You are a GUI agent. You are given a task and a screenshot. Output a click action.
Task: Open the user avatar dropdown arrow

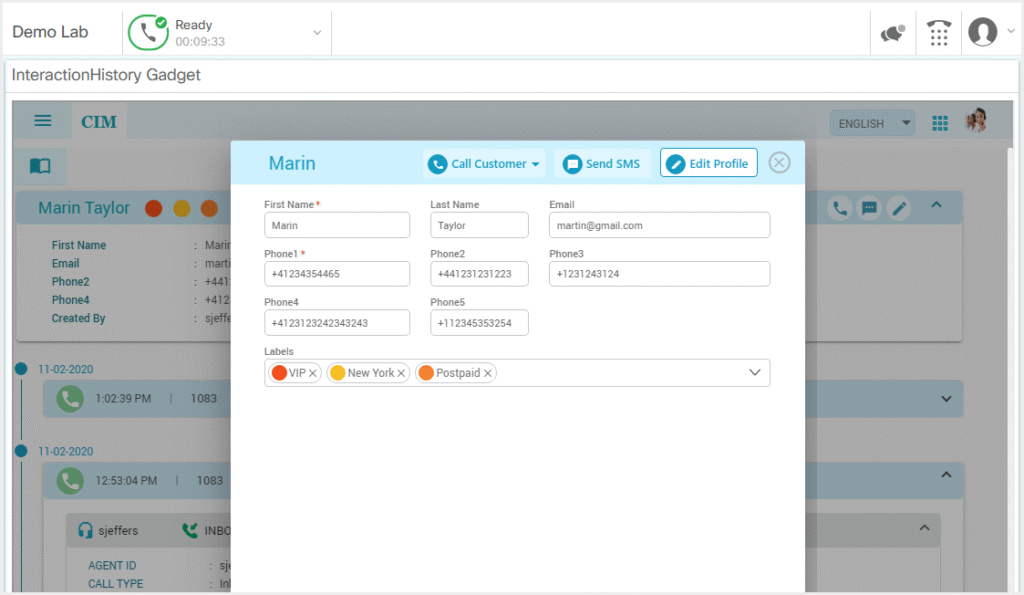click(1011, 31)
